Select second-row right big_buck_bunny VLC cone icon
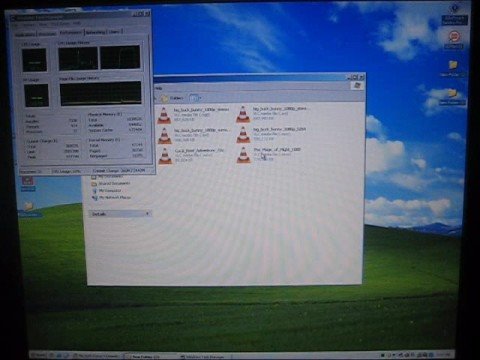The width and height of the screenshot is (480, 360). click(x=243, y=135)
